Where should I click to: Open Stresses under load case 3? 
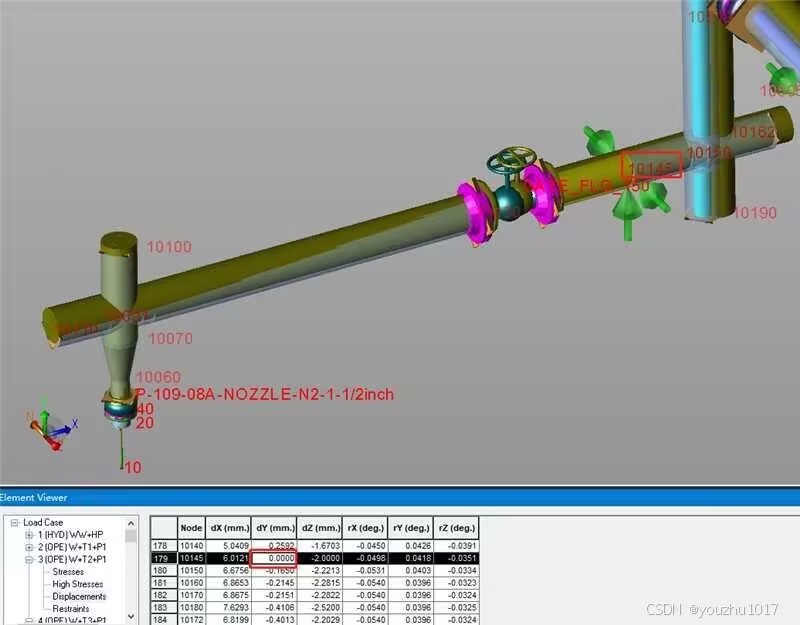coord(68,572)
